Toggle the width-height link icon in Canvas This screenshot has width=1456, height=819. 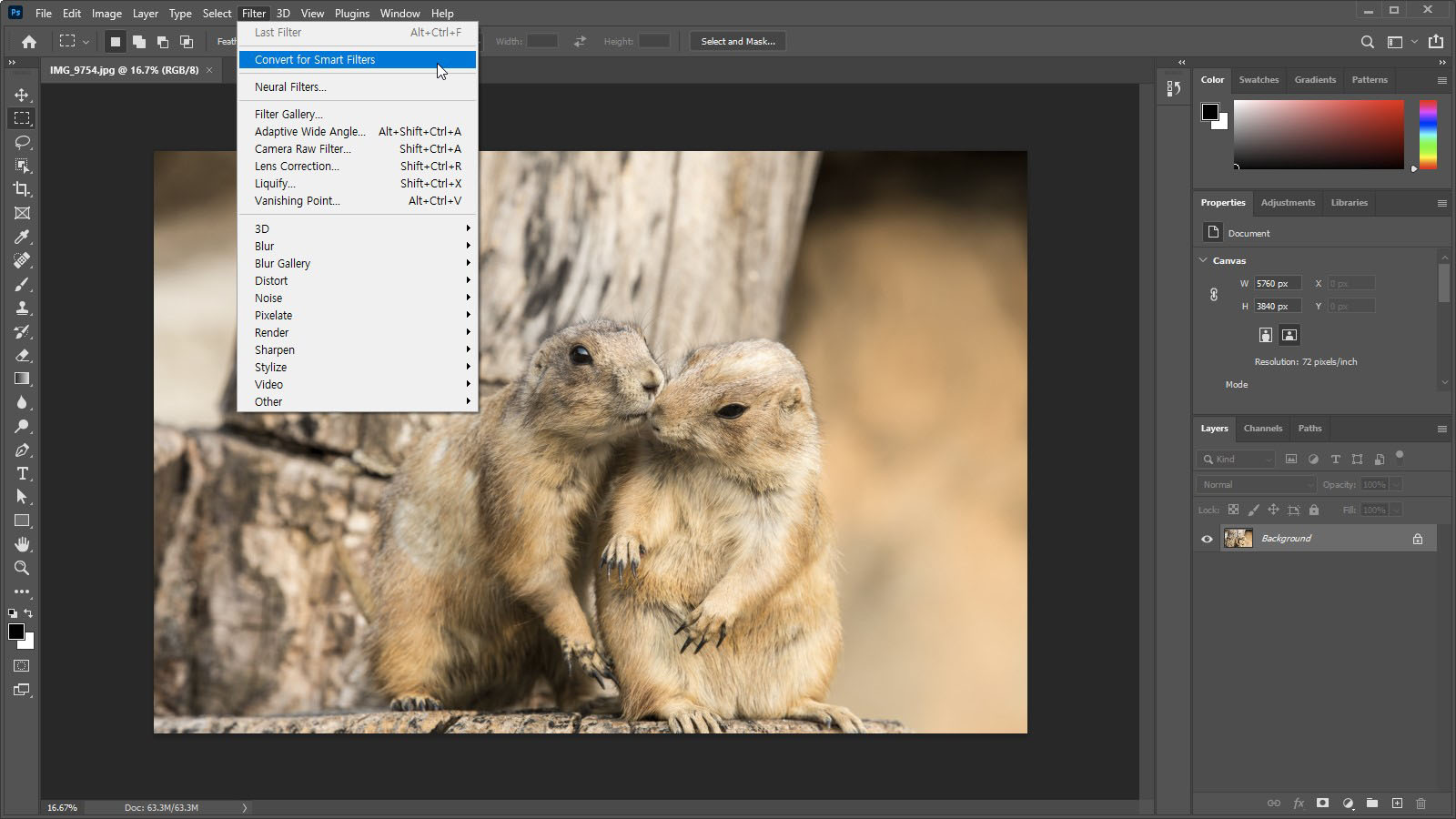click(x=1213, y=295)
